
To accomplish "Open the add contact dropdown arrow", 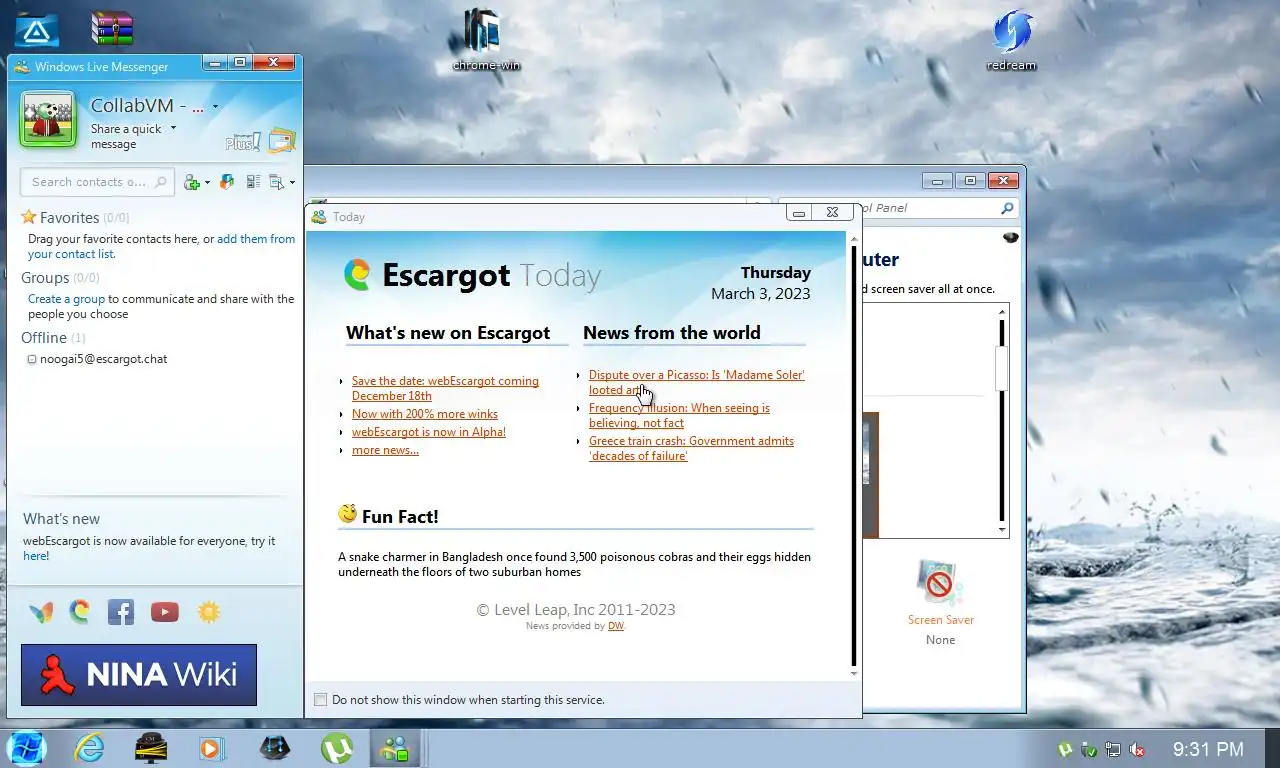I will coord(207,183).
